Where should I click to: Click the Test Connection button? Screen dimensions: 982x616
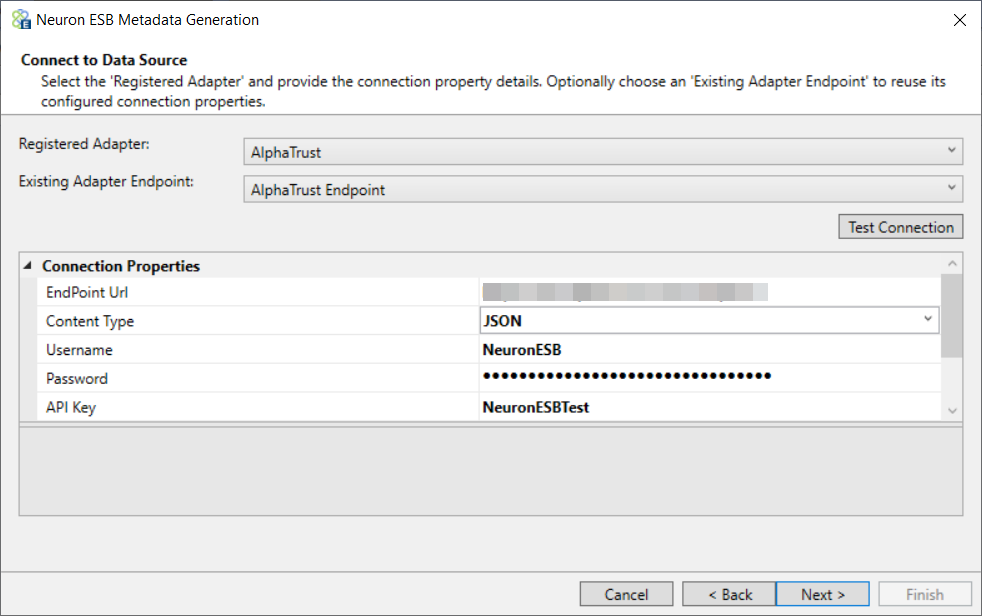(901, 227)
